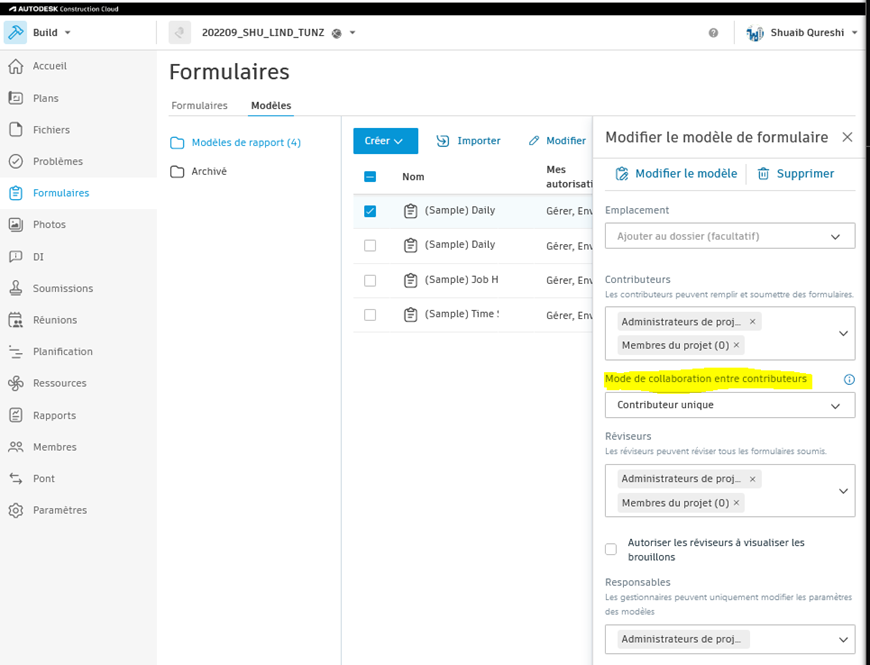
Task: Click the Paramètres gear icon
Action: point(21,510)
